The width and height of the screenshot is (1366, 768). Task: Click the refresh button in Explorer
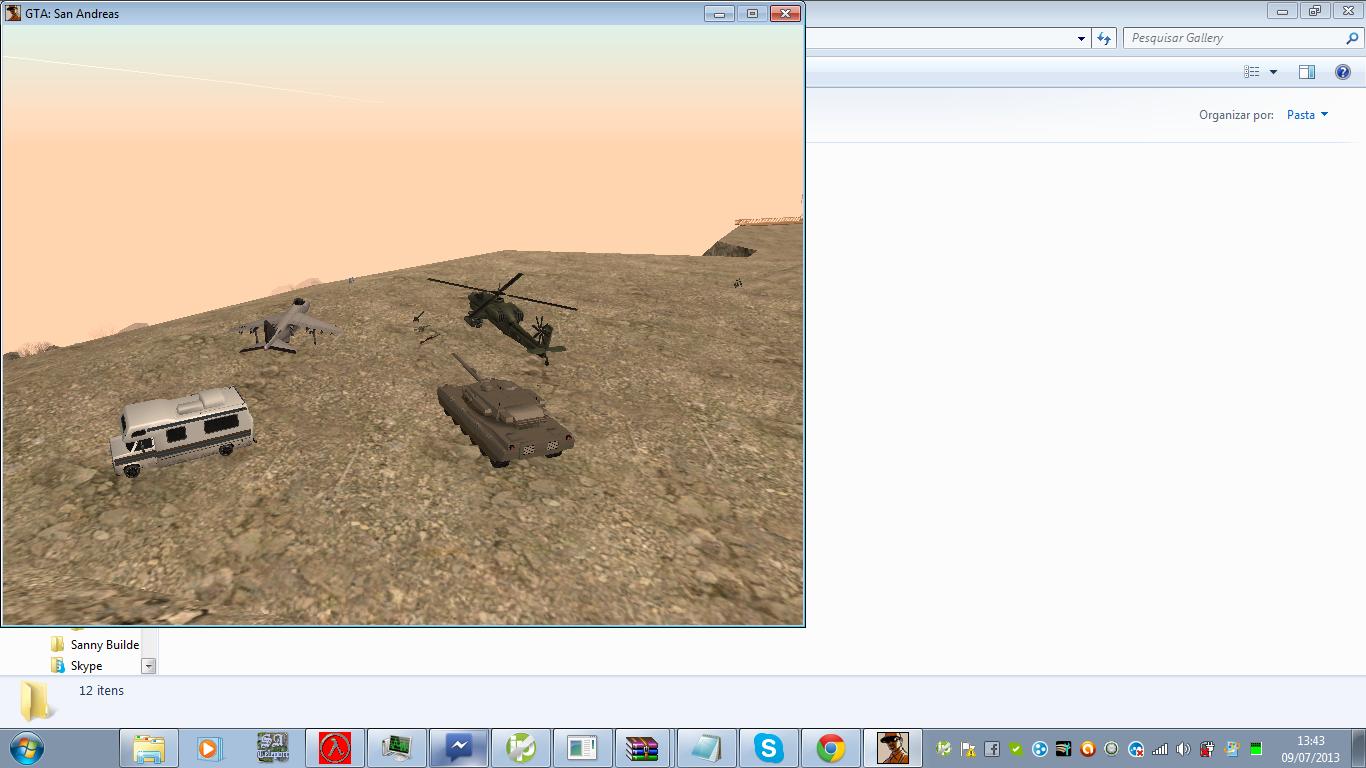[1104, 38]
